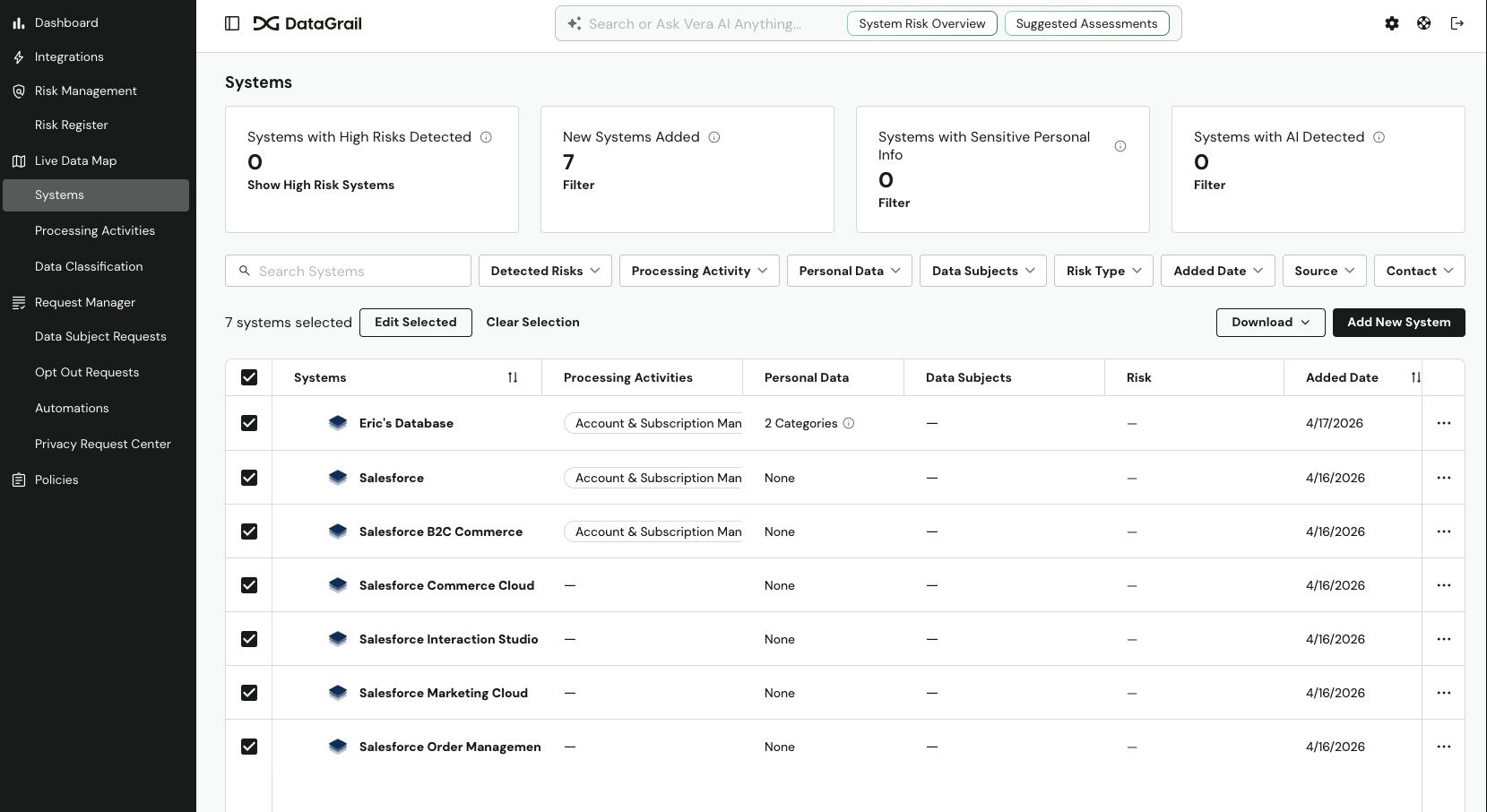This screenshot has width=1487, height=812.
Task: Deselect the Salesforce row checkbox
Action: click(249, 478)
